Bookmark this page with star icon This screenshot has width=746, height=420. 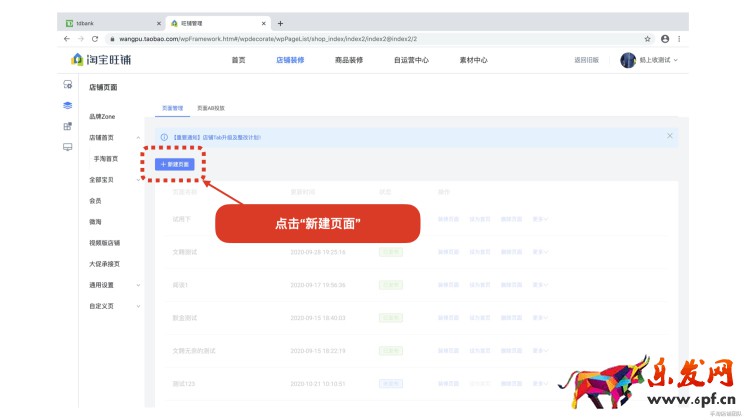tap(648, 38)
